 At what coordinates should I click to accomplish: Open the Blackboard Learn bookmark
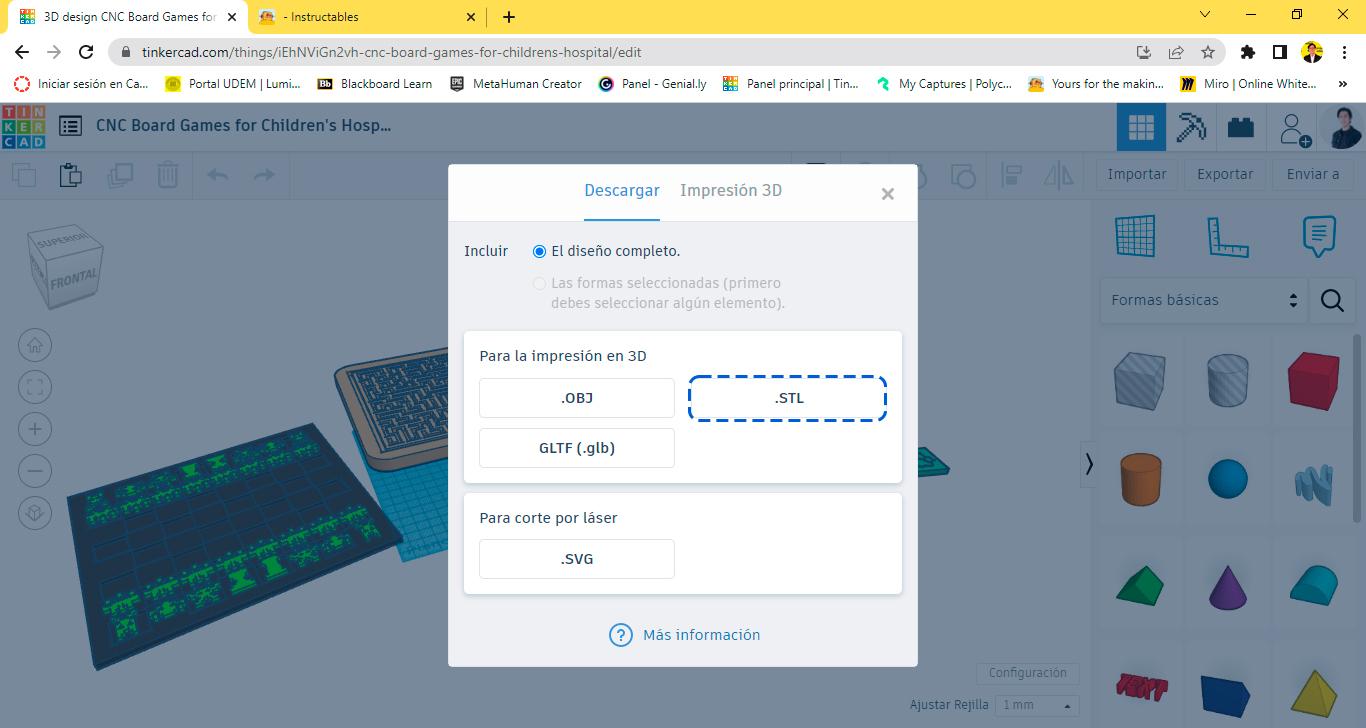point(375,84)
